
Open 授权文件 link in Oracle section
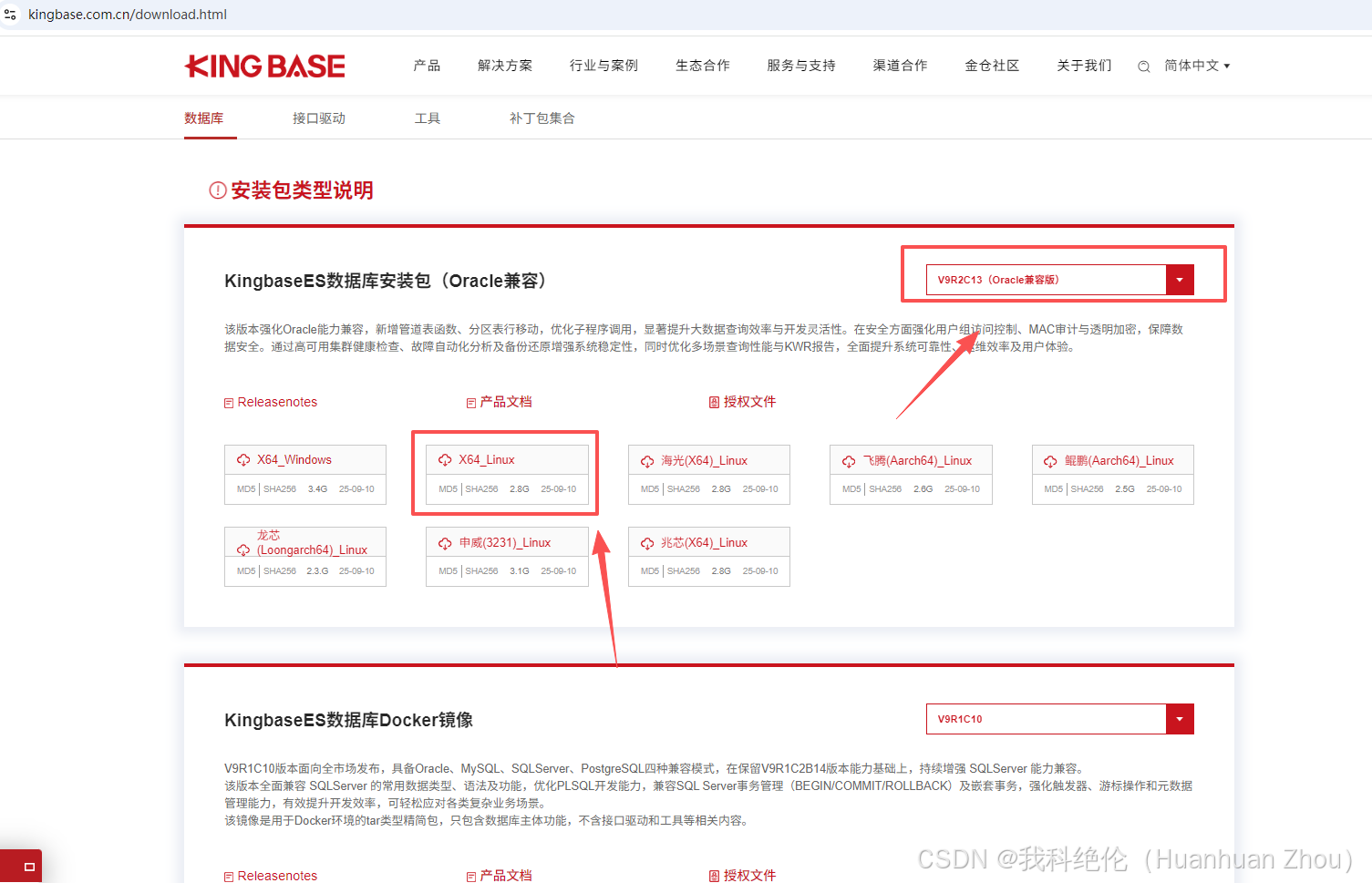pyautogui.click(x=749, y=402)
